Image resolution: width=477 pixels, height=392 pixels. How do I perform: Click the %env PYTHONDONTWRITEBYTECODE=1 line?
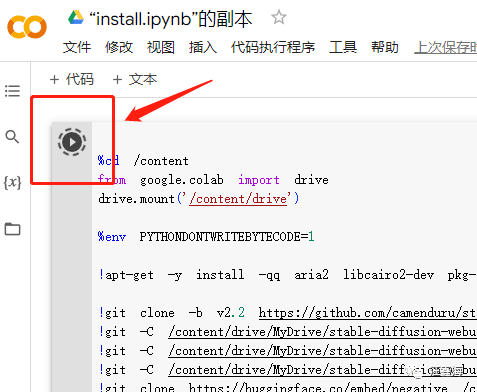coord(206,237)
